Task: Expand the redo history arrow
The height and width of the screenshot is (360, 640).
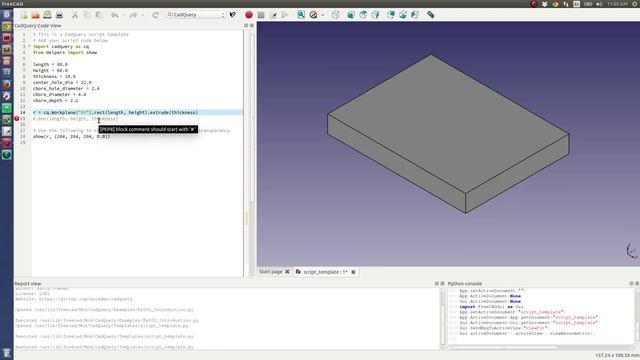Action: pos(142,15)
